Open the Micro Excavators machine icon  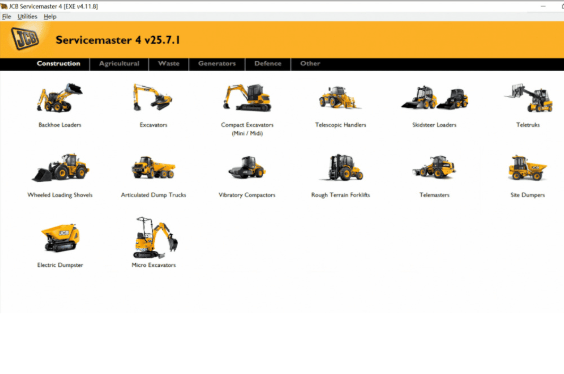[x=155, y=238]
